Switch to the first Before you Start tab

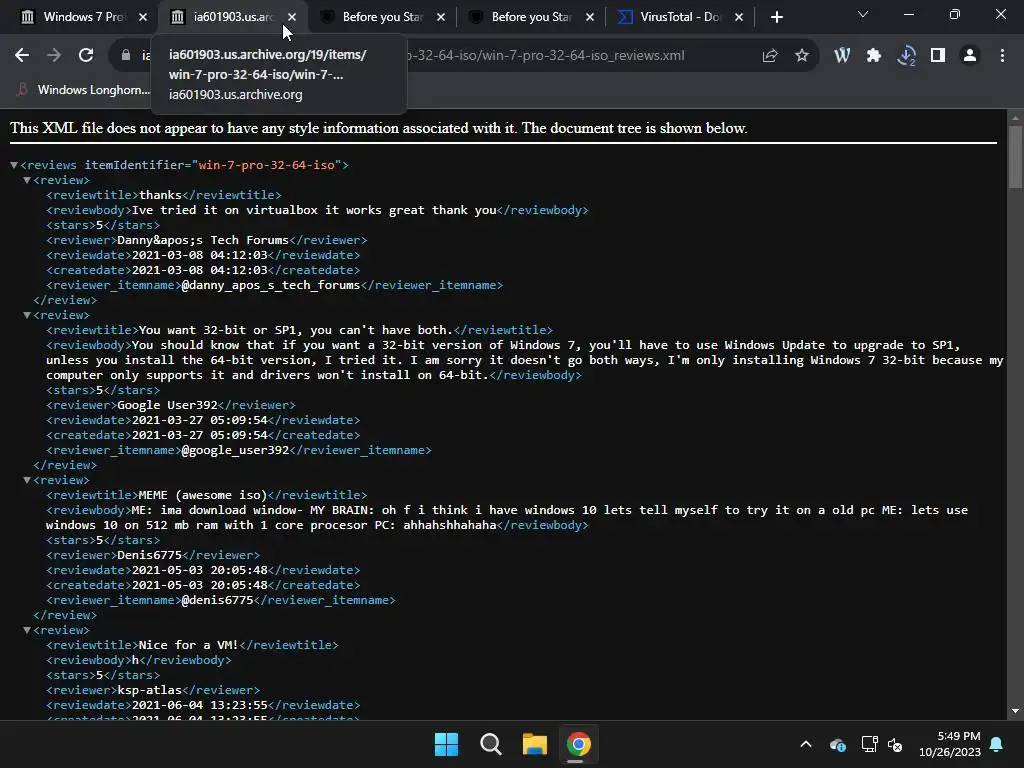point(381,17)
